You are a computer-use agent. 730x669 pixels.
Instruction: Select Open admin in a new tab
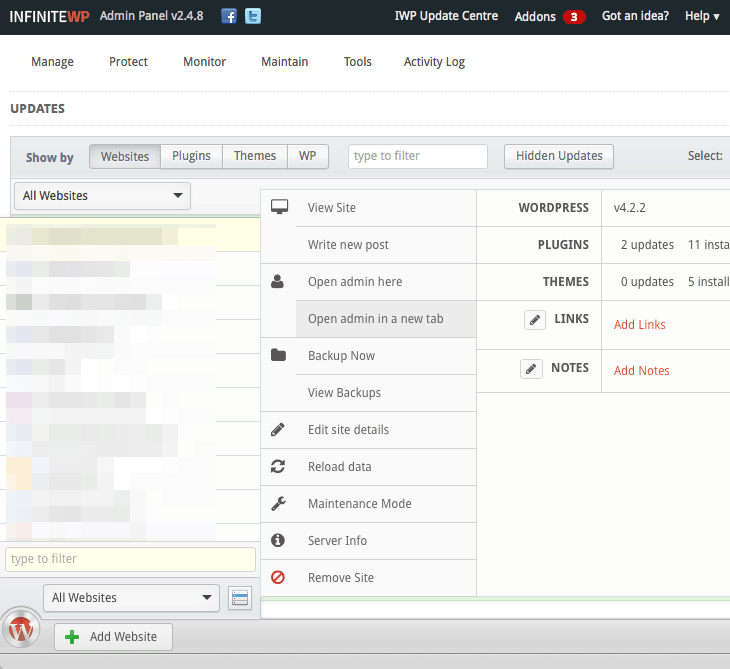click(386, 319)
